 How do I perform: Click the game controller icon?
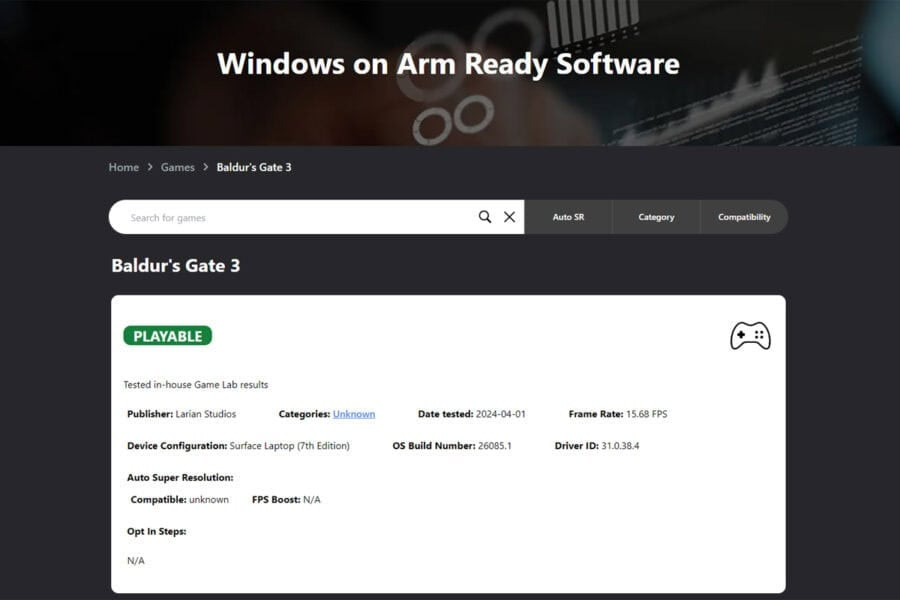click(x=750, y=336)
